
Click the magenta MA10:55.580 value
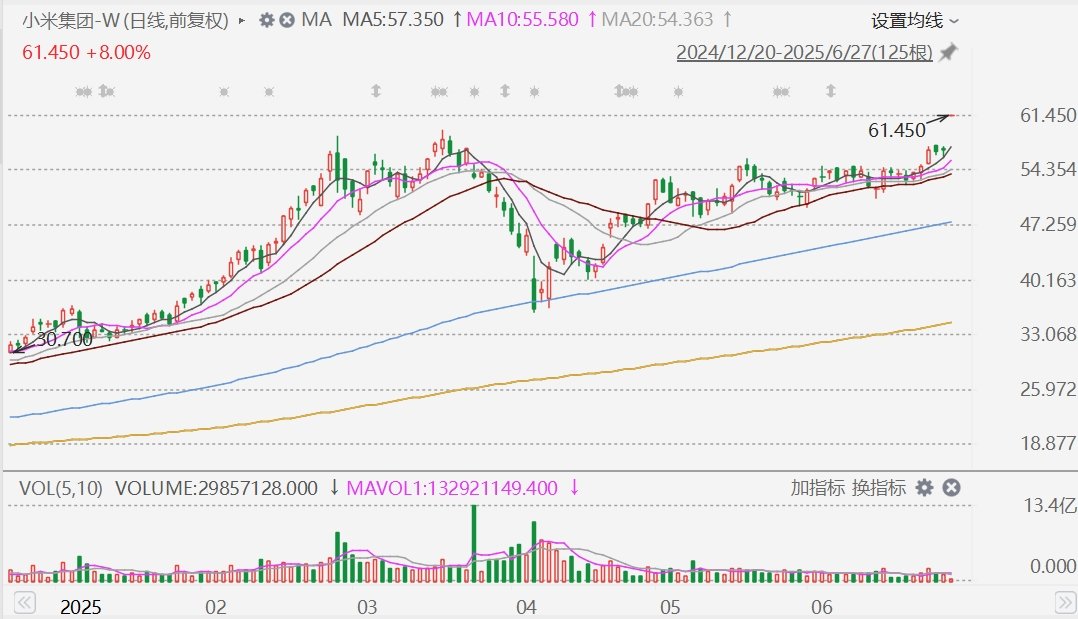pyautogui.click(x=522, y=19)
